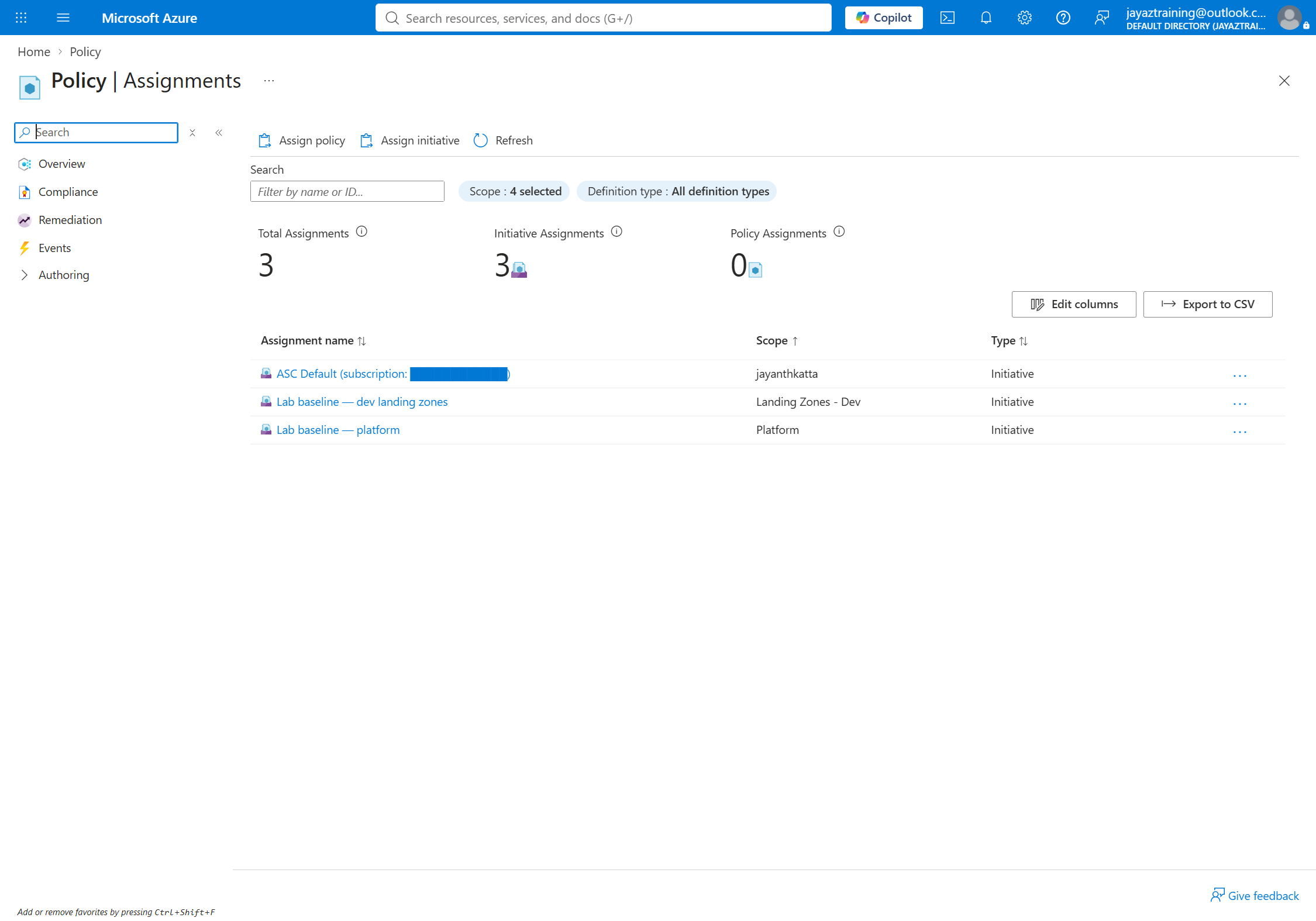Click the jayanthkatta scope cell
Screen dimensions: 1316x921
pyautogui.click(x=787, y=374)
